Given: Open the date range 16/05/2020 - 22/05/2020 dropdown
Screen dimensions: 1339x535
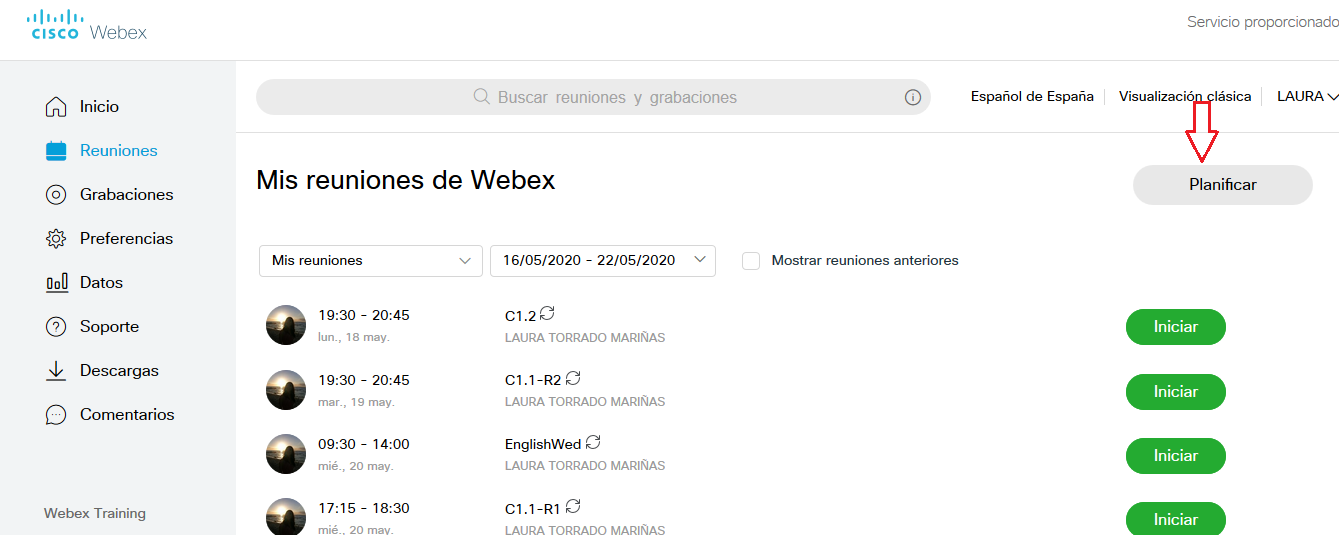Looking at the screenshot, I should [602, 261].
